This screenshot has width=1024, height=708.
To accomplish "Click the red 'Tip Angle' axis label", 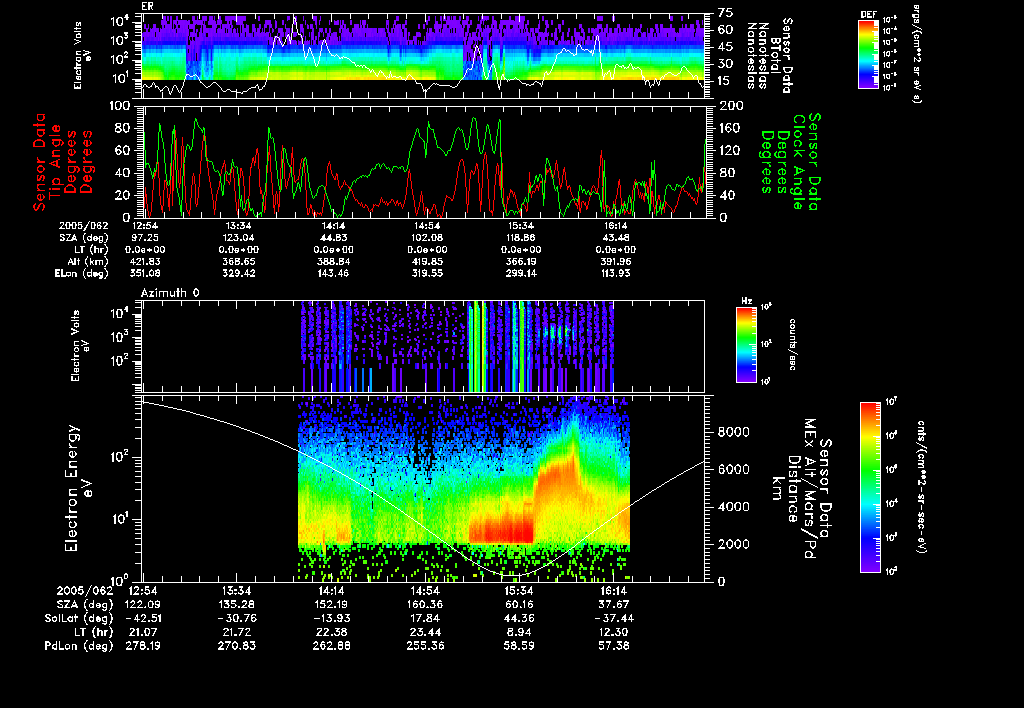I will point(56,161).
